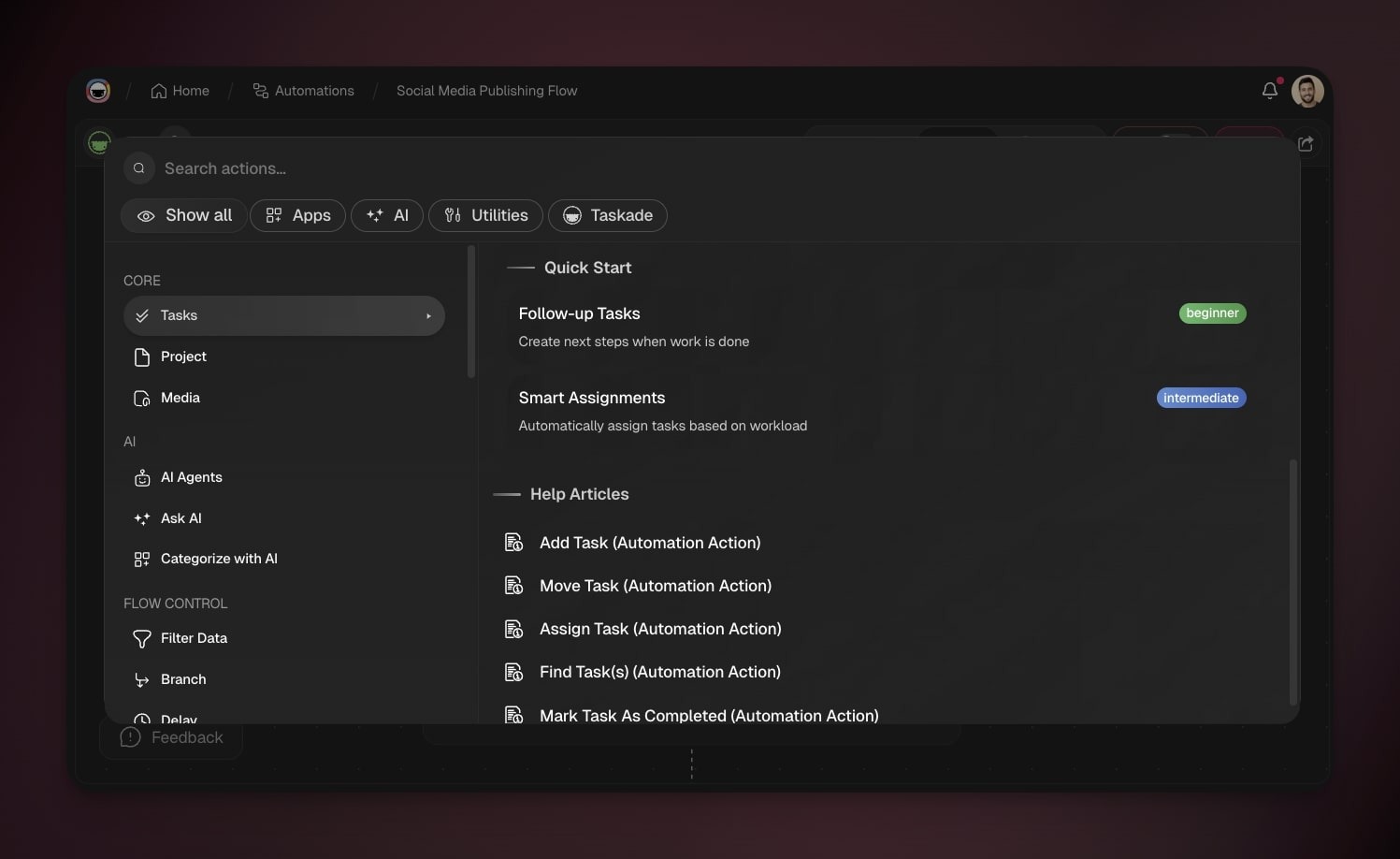Go to Automations in breadcrumb
The width and height of the screenshot is (1400, 859).
pyautogui.click(x=304, y=91)
